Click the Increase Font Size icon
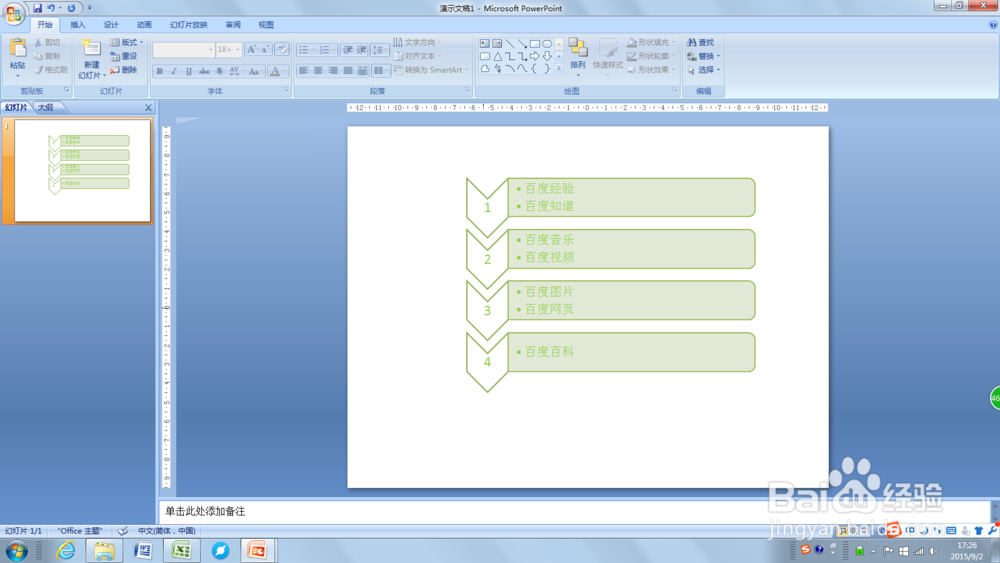1000x563 pixels. tap(251, 49)
